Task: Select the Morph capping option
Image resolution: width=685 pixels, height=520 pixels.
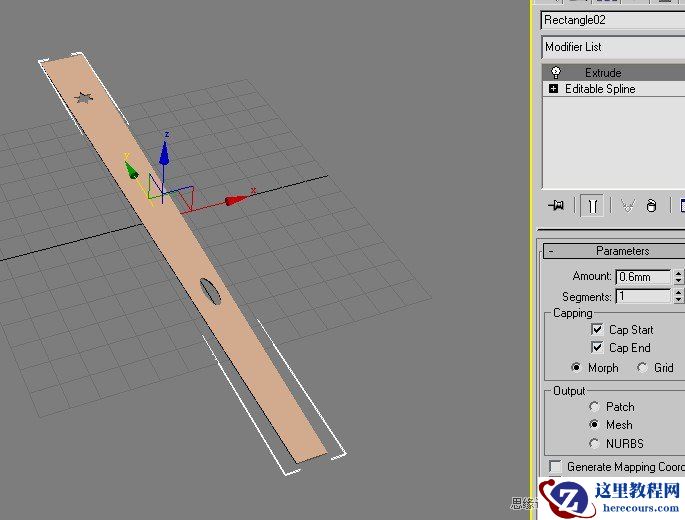Action: tap(576, 367)
